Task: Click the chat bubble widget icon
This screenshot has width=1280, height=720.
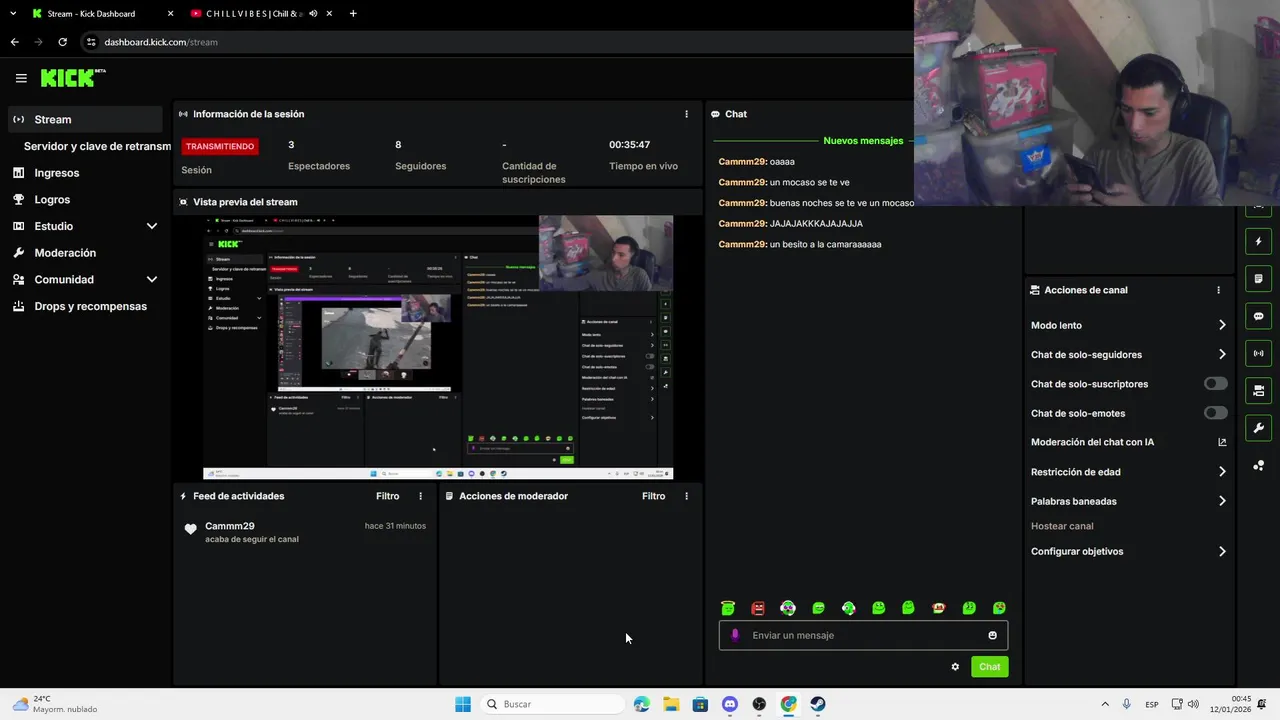Action: (1258, 316)
